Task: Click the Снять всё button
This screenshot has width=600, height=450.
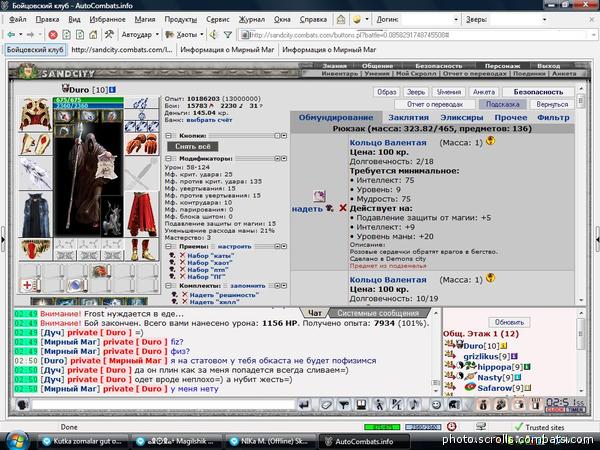Action: (193, 146)
